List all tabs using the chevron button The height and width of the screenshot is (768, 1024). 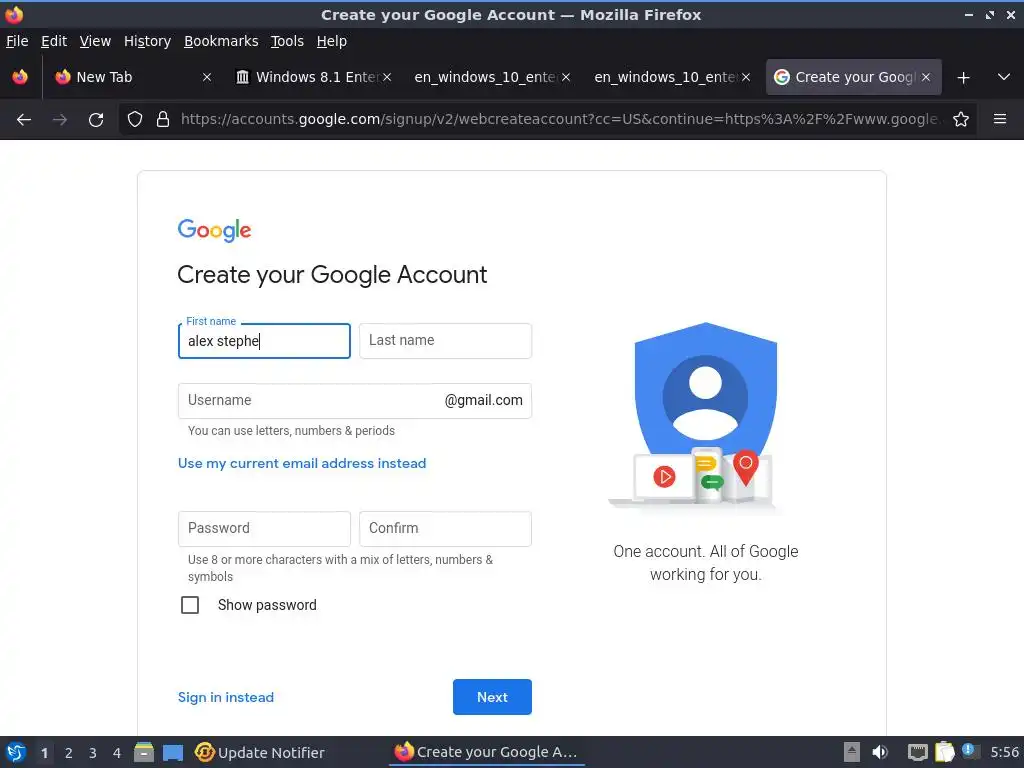1004,77
